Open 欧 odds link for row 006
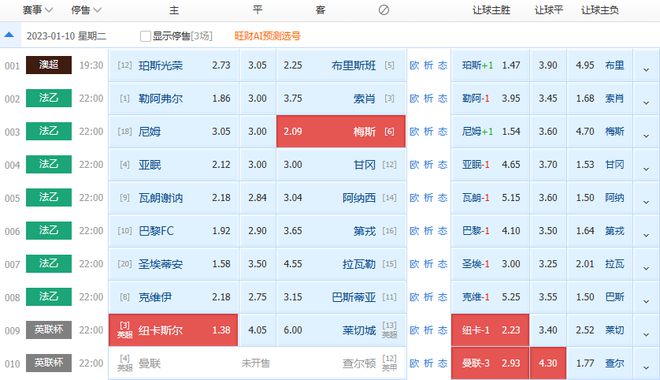This screenshot has width=660, height=380. 414,231
